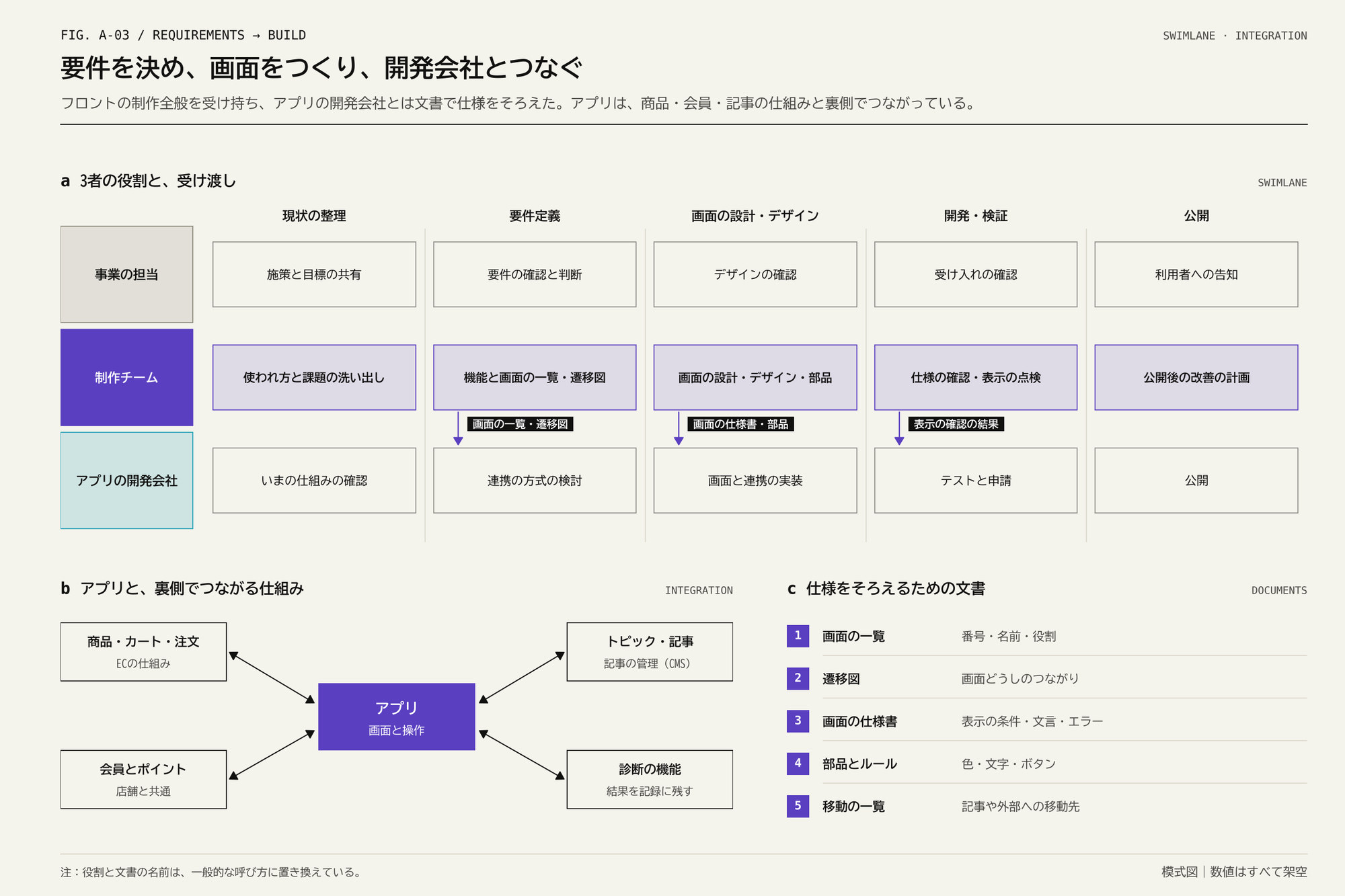This screenshot has width=1345, height=896.
Task: Click the 開発・検証 column header
Action: (976, 216)
